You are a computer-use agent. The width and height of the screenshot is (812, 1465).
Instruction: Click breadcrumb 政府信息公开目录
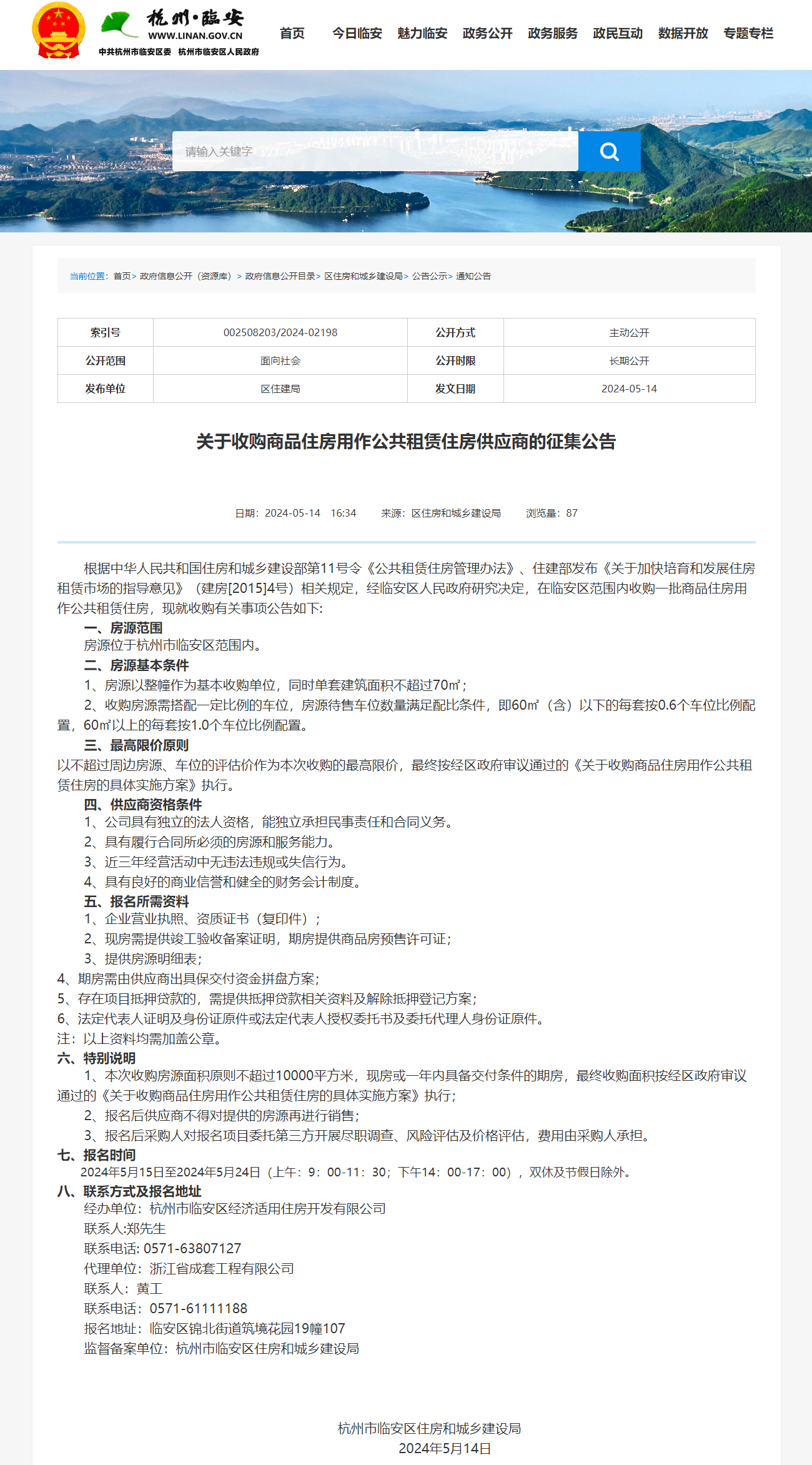pyautogui.click(x=280, y=276)
